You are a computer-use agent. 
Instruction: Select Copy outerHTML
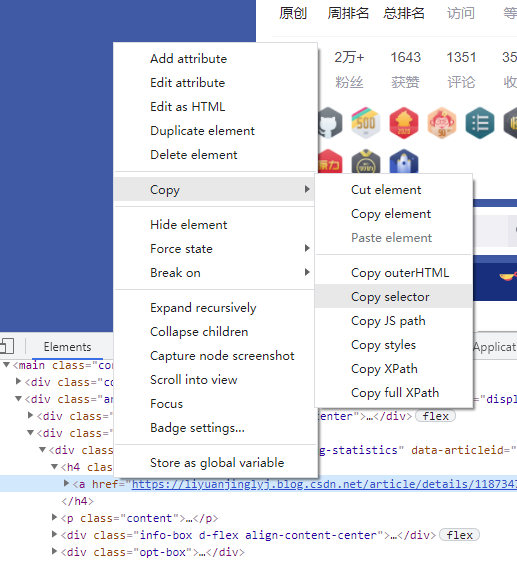[400, 273]
